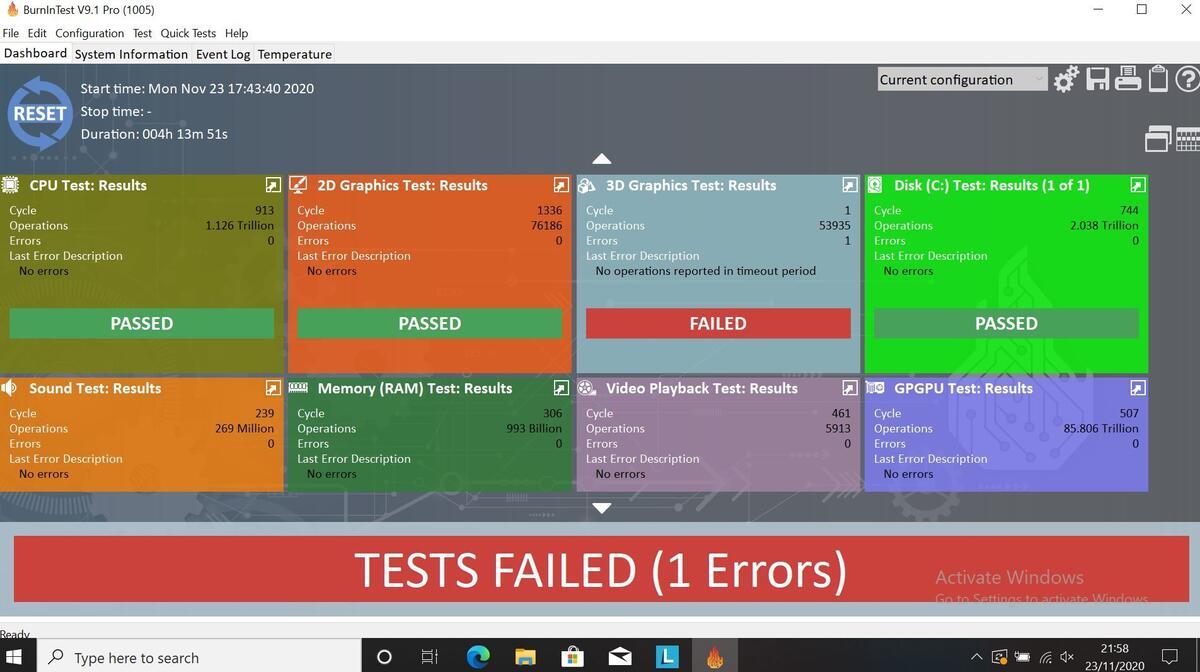The height and width of the screenshot is (672, 1200).
Task: Click the Windows search box
Action: (198, 657)
